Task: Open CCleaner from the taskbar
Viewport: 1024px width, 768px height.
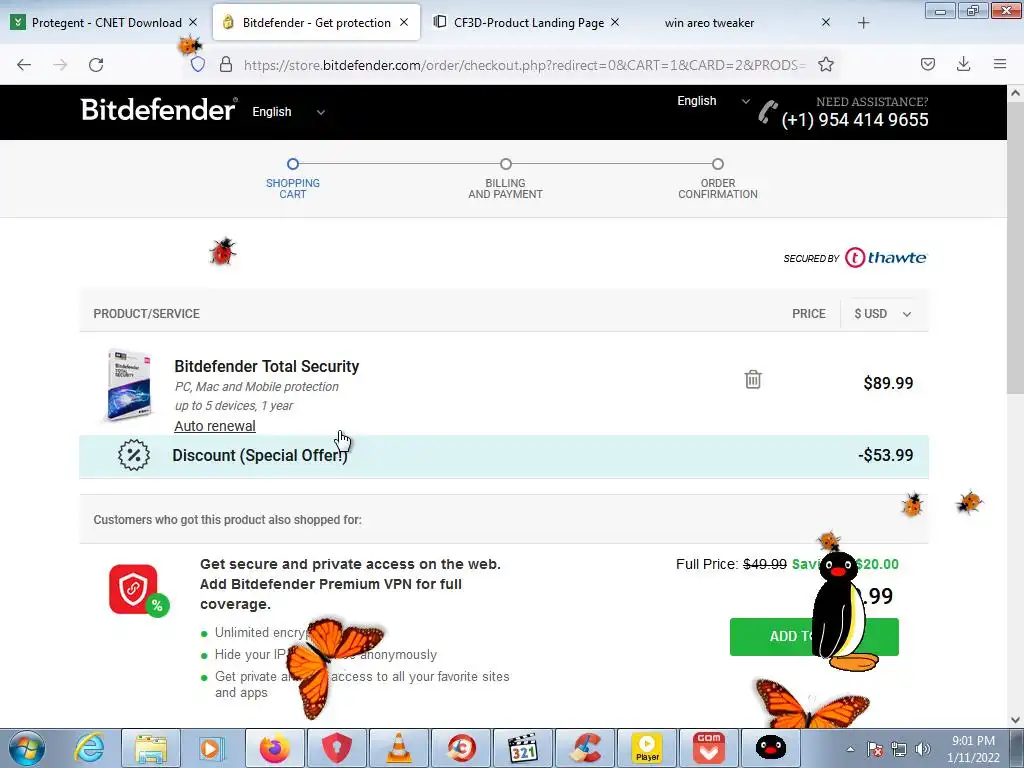Action: click(585, 748)
